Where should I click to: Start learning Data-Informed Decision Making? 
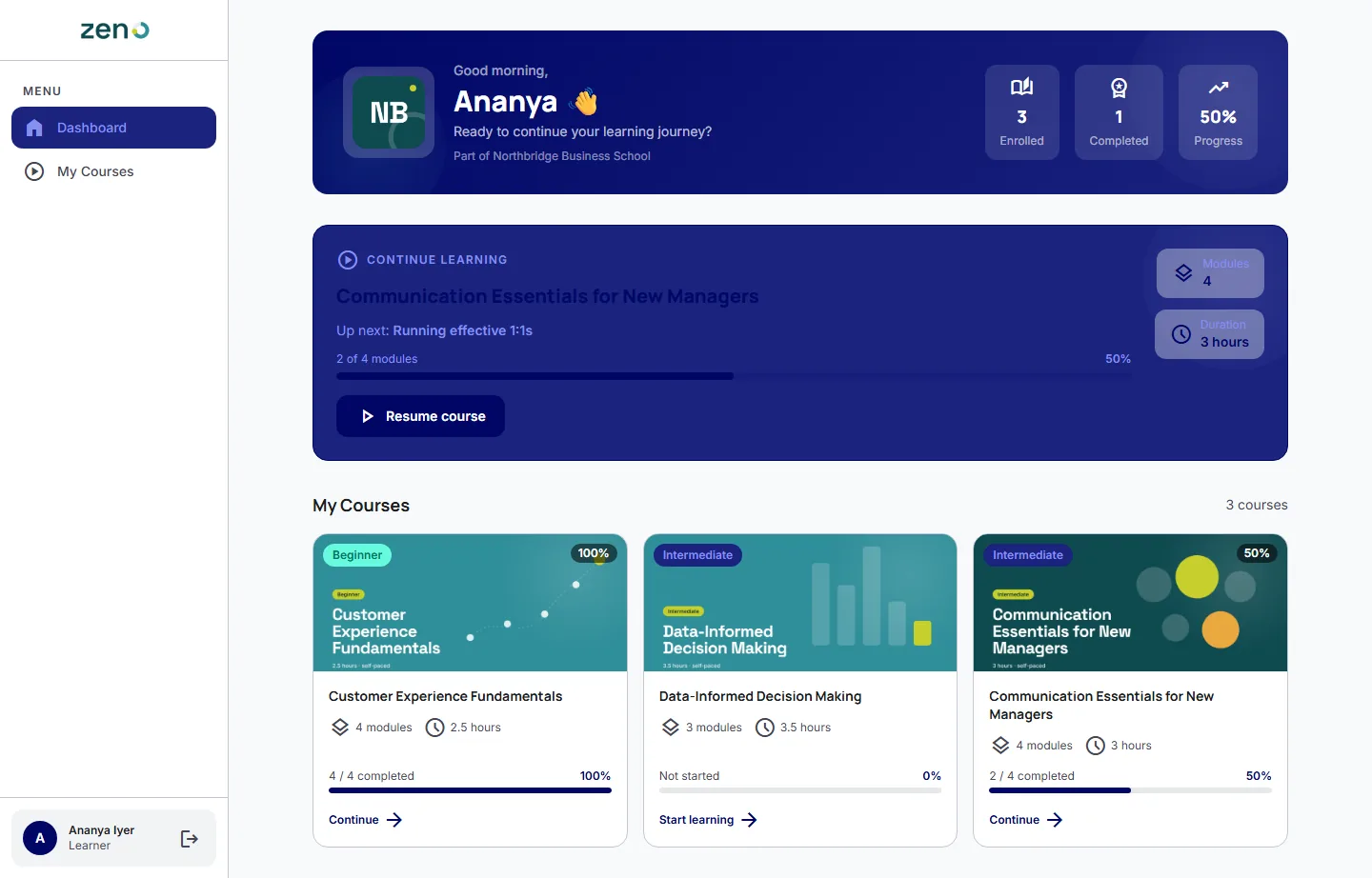708,820
